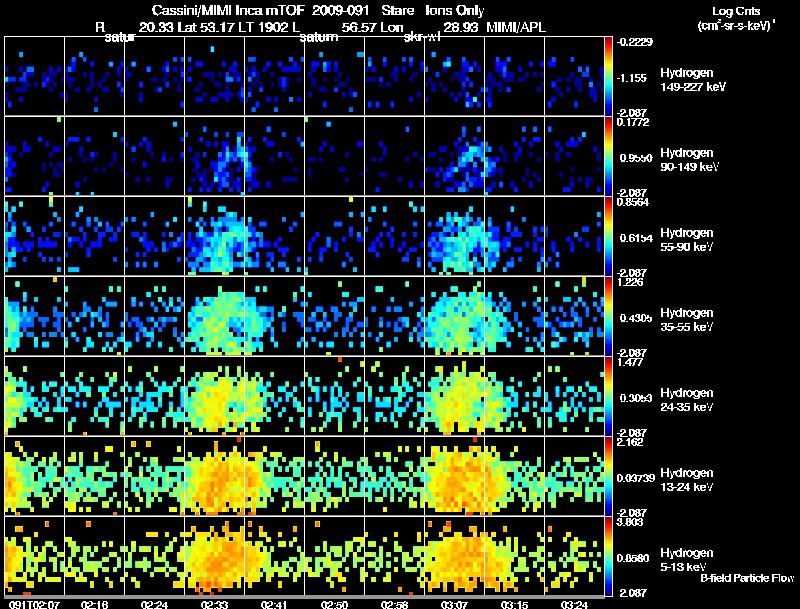The image size is (800, 609).
Task: Click the '-0.2229' colorbar maximum value
Action: tap(634, 42)
